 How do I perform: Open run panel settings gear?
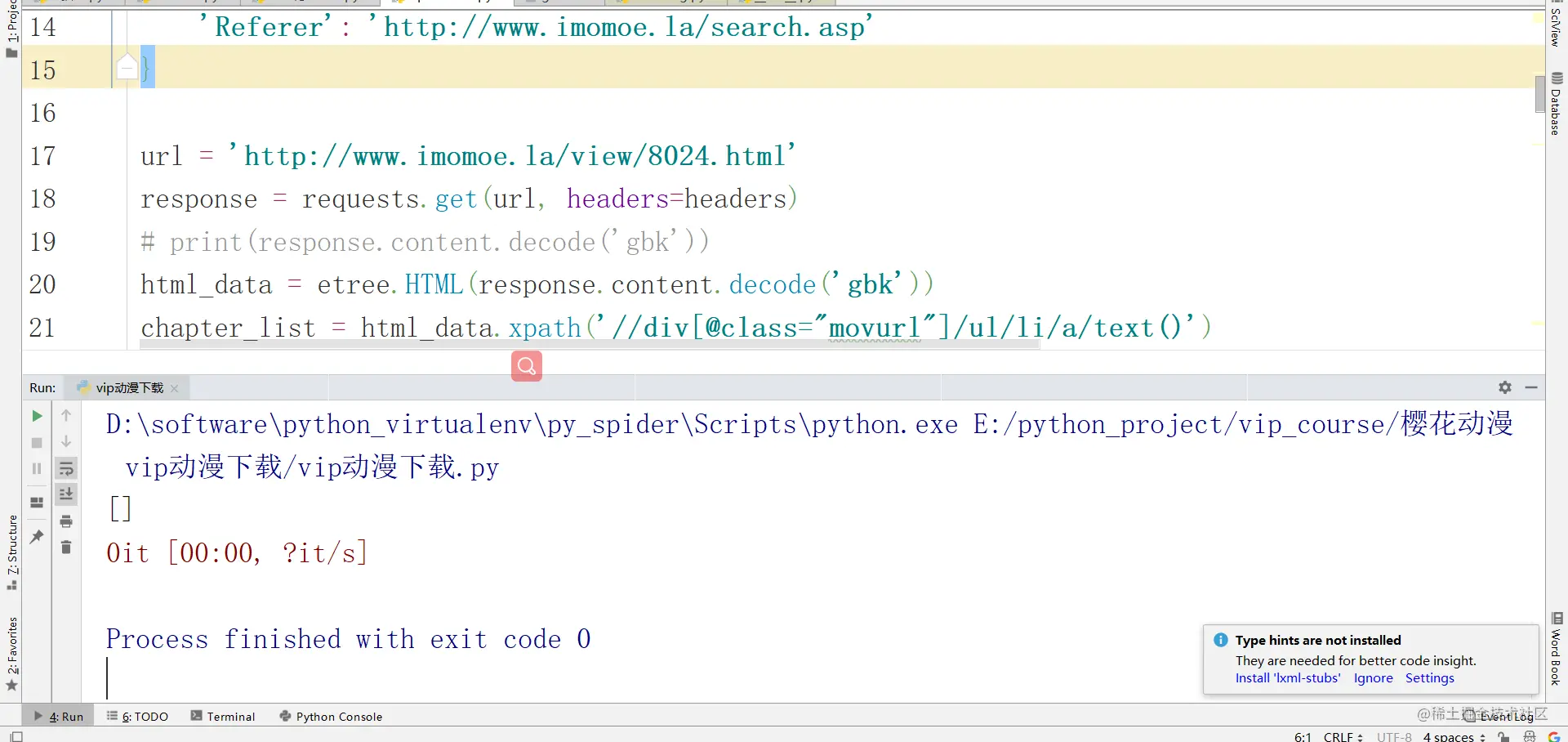(1505, 387)
